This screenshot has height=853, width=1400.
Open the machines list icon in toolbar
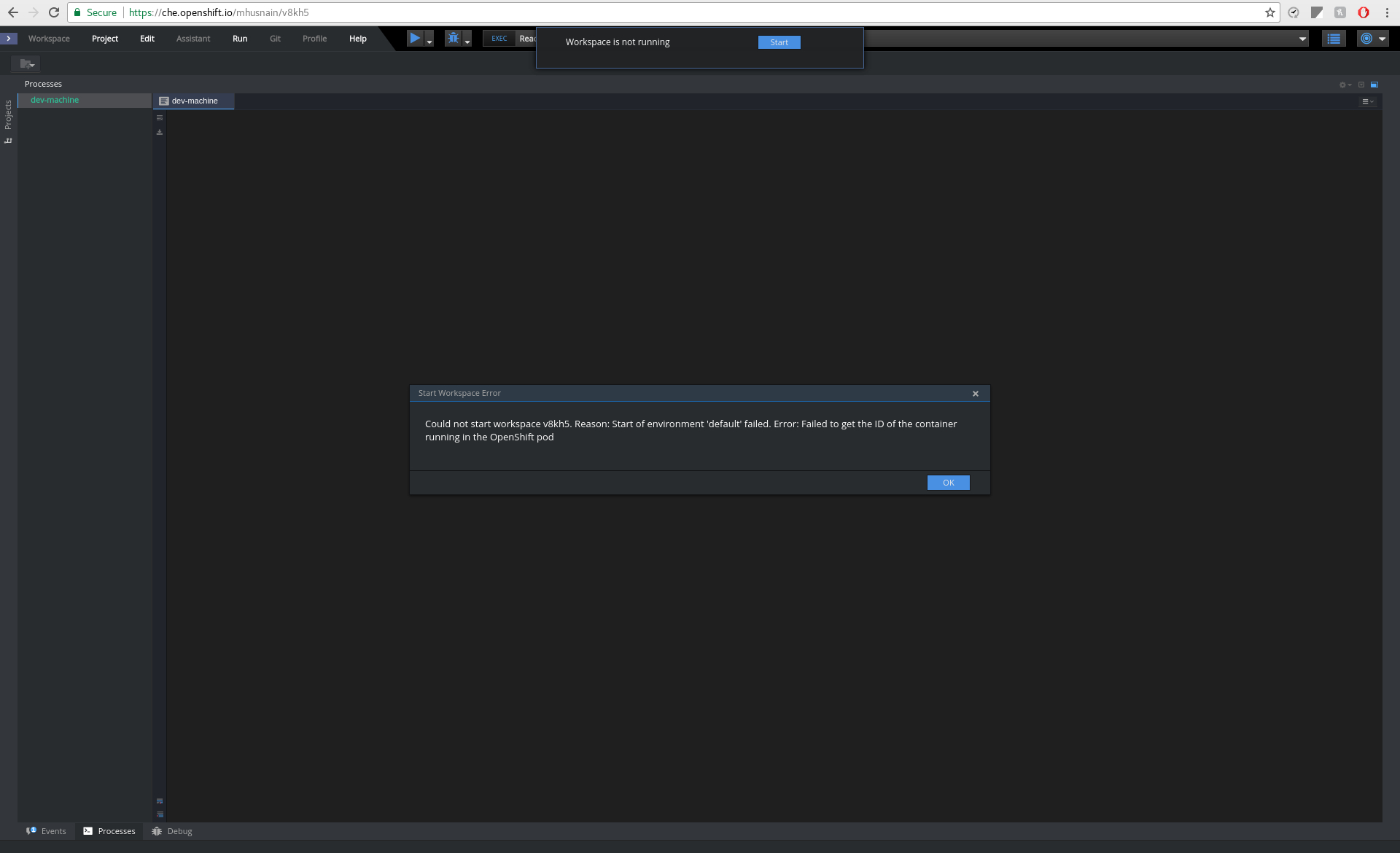[1334, 38]
